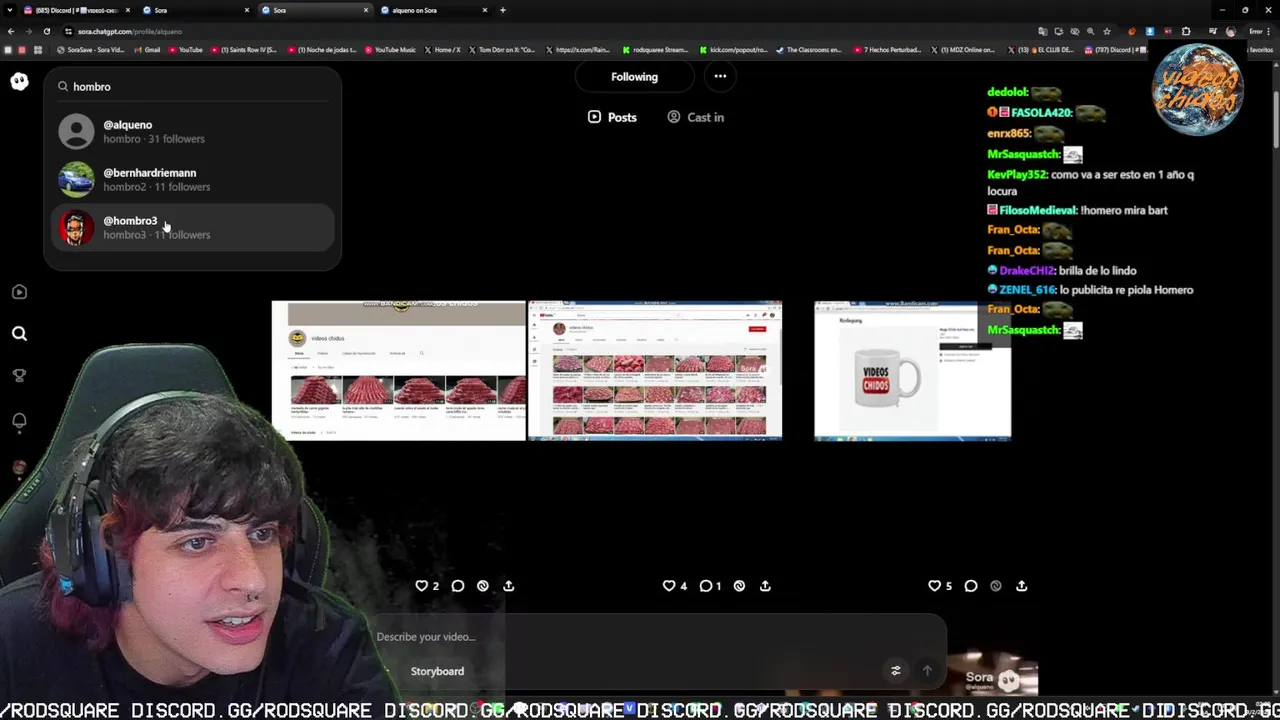Open the YouTube Music bookmark
This screenshot has height=720, width=1280.
(x=389, y=50)
